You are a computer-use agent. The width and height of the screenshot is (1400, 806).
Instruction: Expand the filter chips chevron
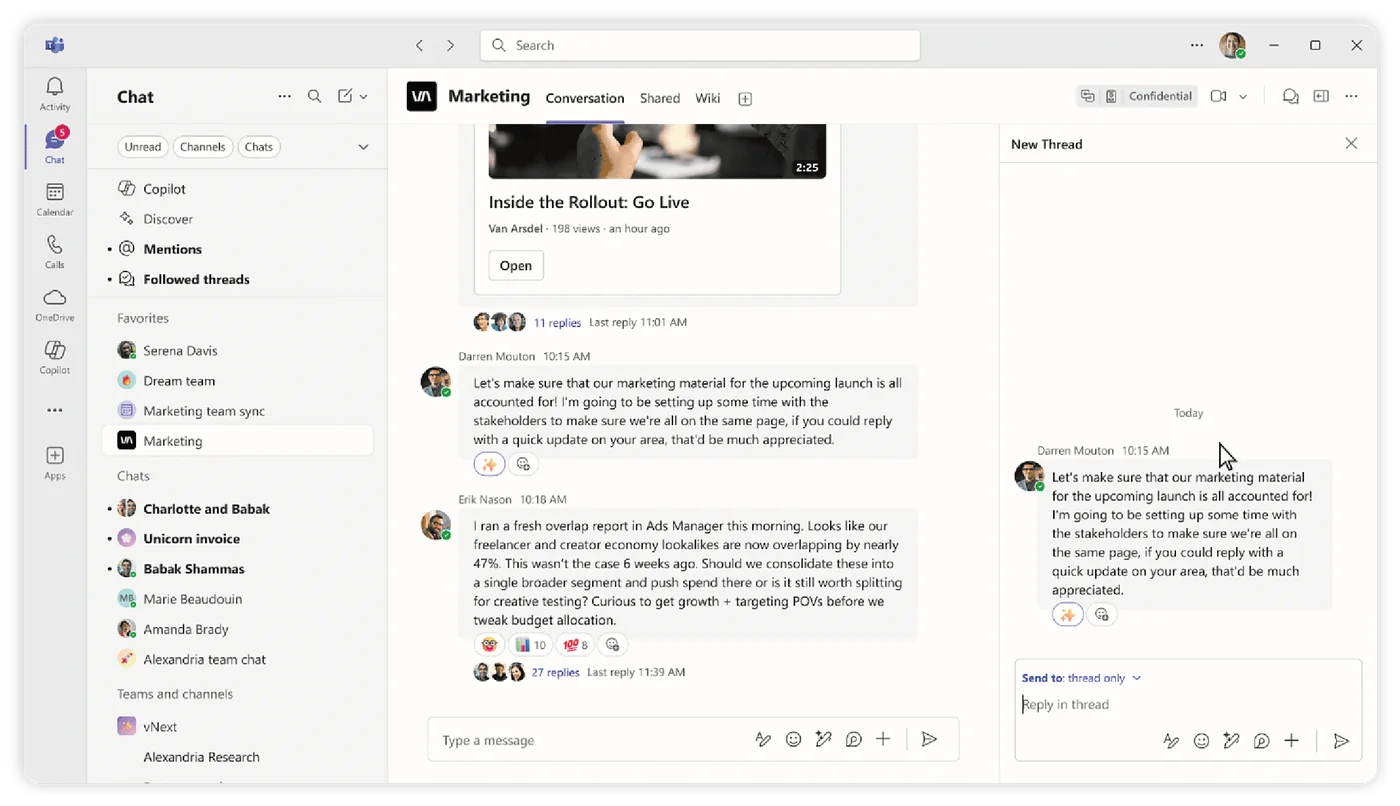363,147
